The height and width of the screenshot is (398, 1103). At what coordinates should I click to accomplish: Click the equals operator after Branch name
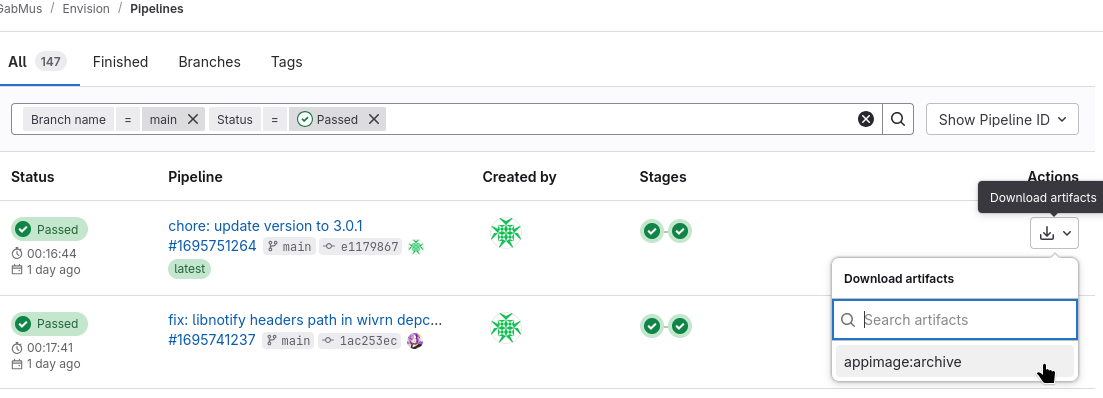tap(127, 120)
